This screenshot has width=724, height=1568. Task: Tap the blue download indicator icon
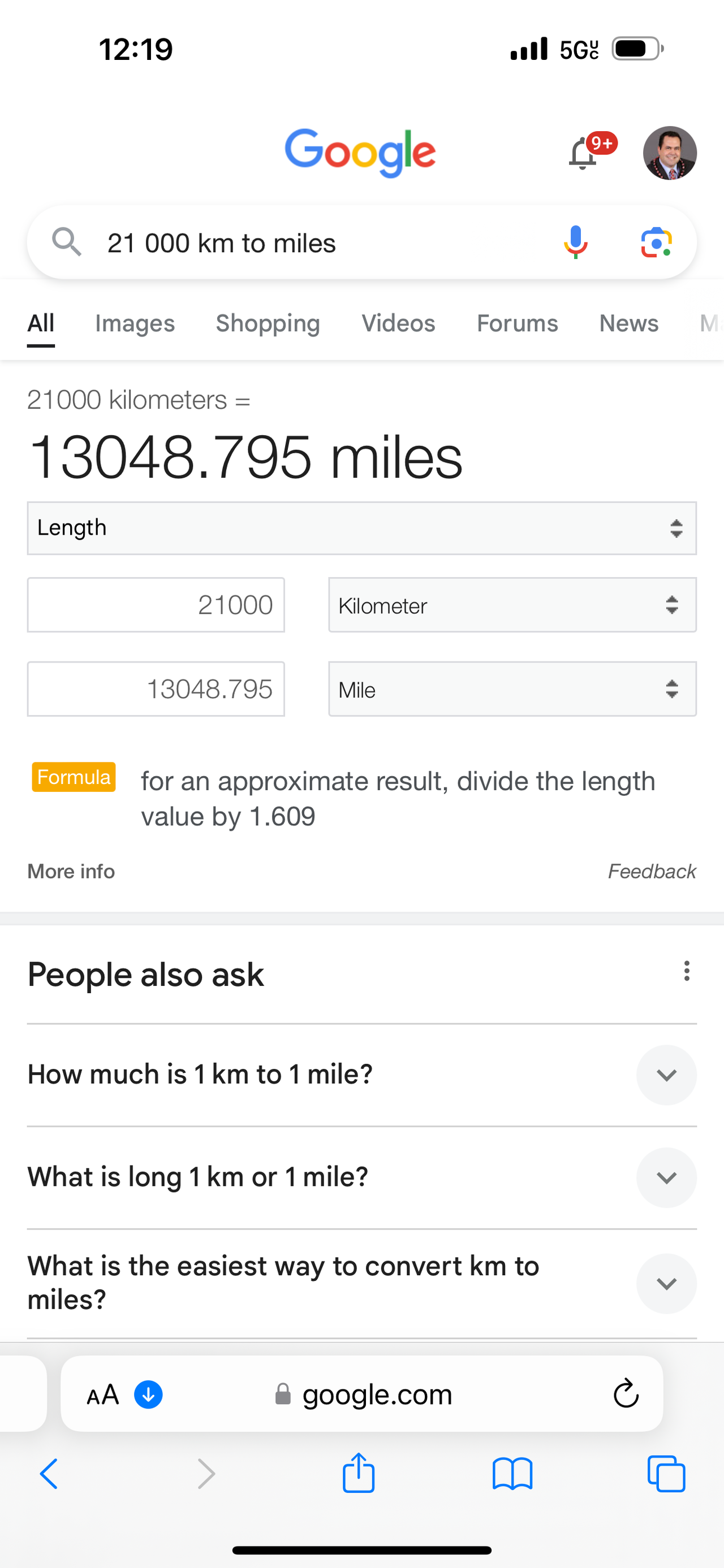(148, 1394)
